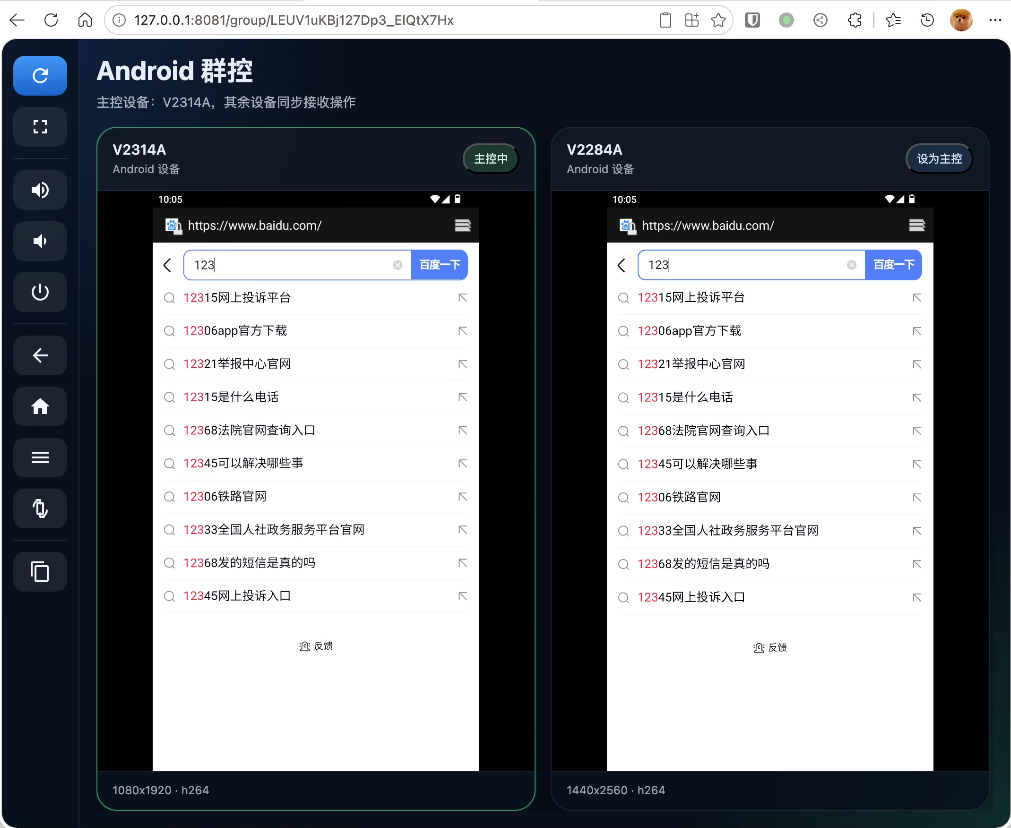Select 12306铁路官网 suggestion on V2314A
The image size is (1011, 828).
(x=316, y=497)
